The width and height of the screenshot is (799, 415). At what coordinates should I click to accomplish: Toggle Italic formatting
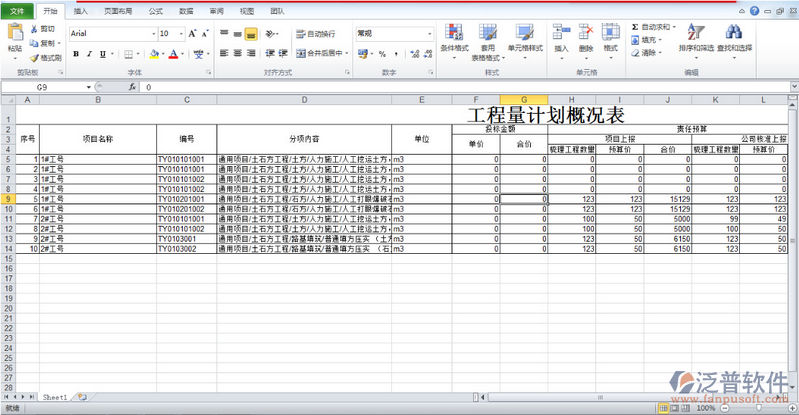point(89,53)
